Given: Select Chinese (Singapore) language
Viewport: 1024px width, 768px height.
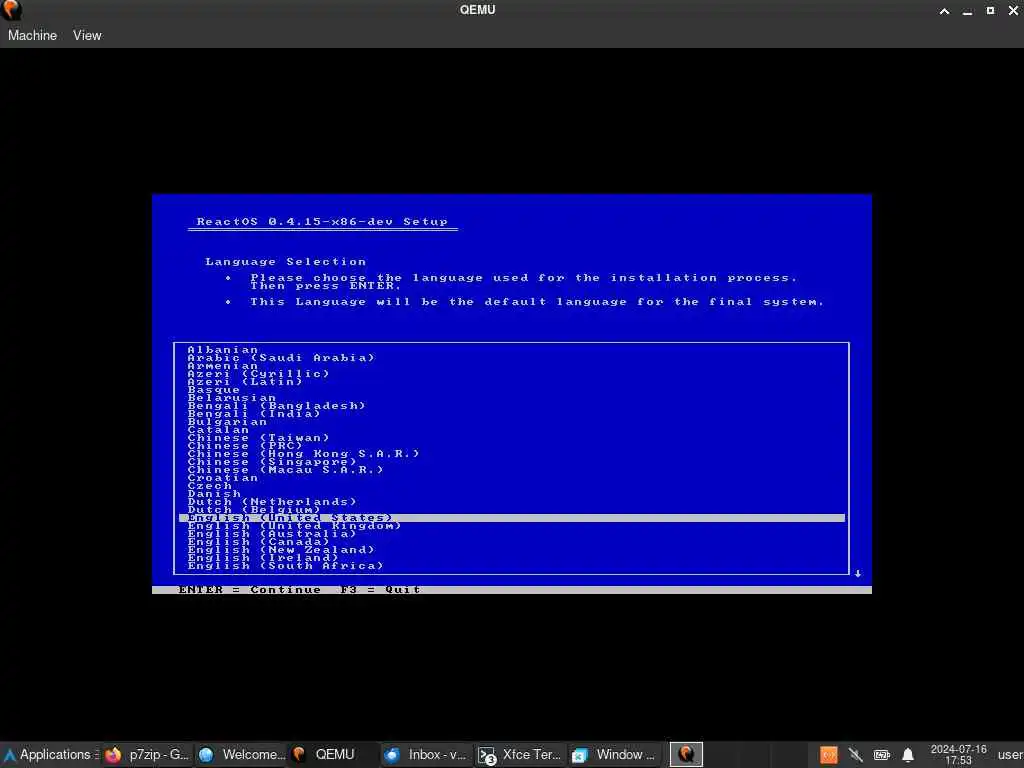Looking at the screenshot, I should [272, 462].
